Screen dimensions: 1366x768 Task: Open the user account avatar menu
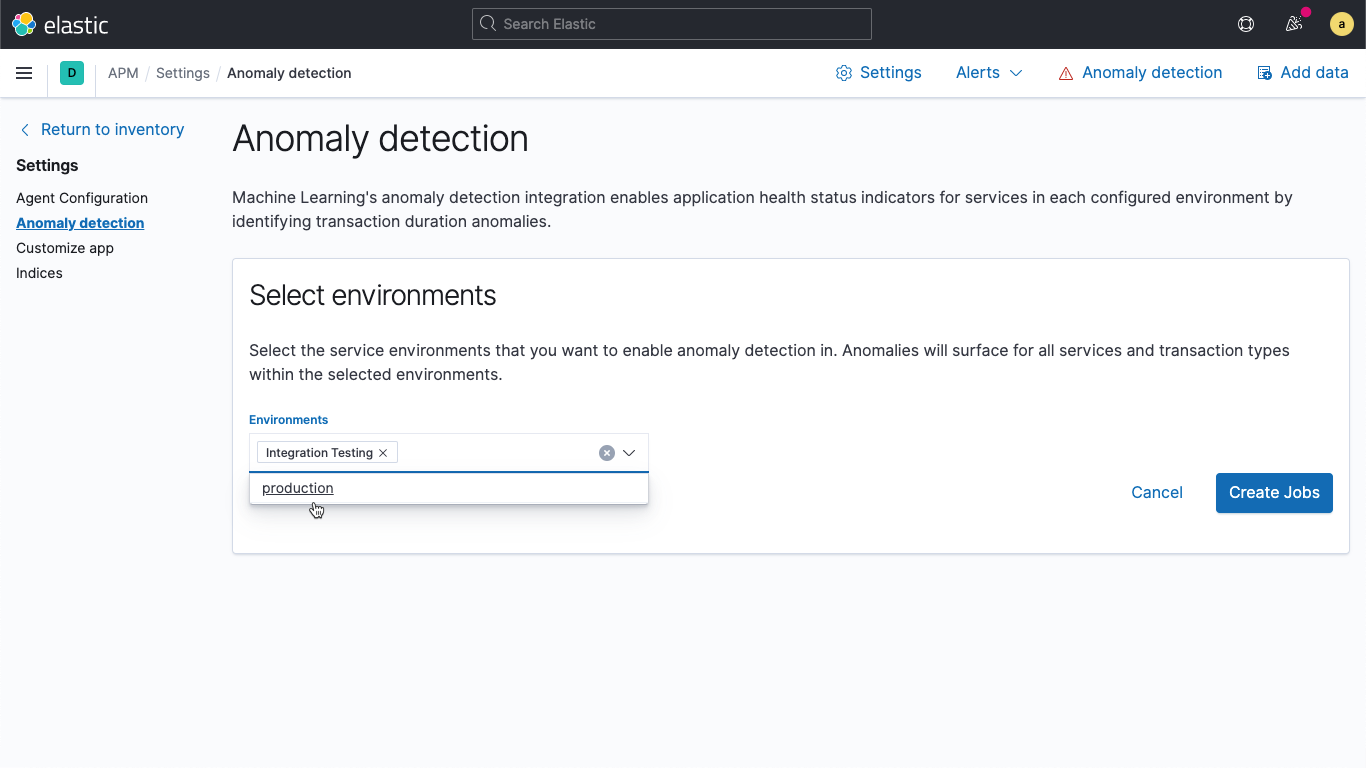pyautogui.click(x=1342, y=24)
